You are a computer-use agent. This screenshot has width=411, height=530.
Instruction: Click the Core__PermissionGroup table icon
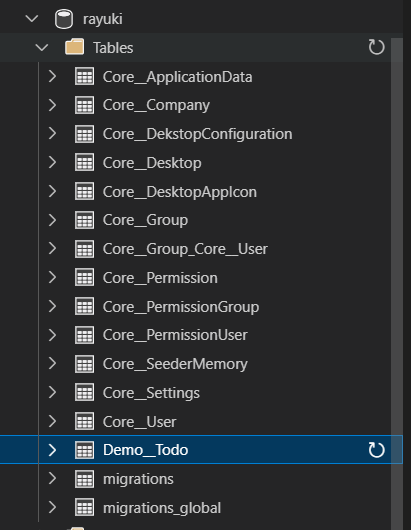click(84, 306)
